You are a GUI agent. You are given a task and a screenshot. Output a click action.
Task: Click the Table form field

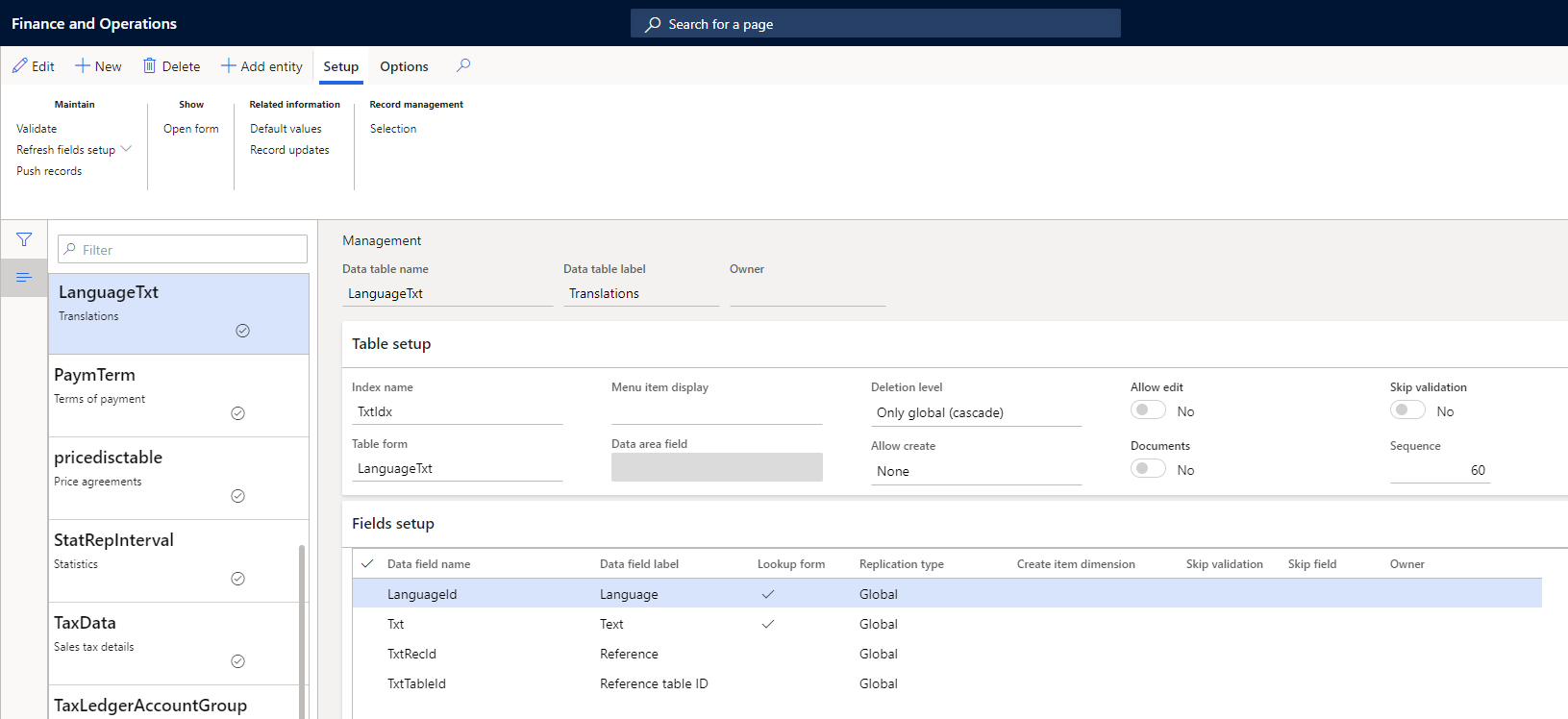[x=457, y=468]
